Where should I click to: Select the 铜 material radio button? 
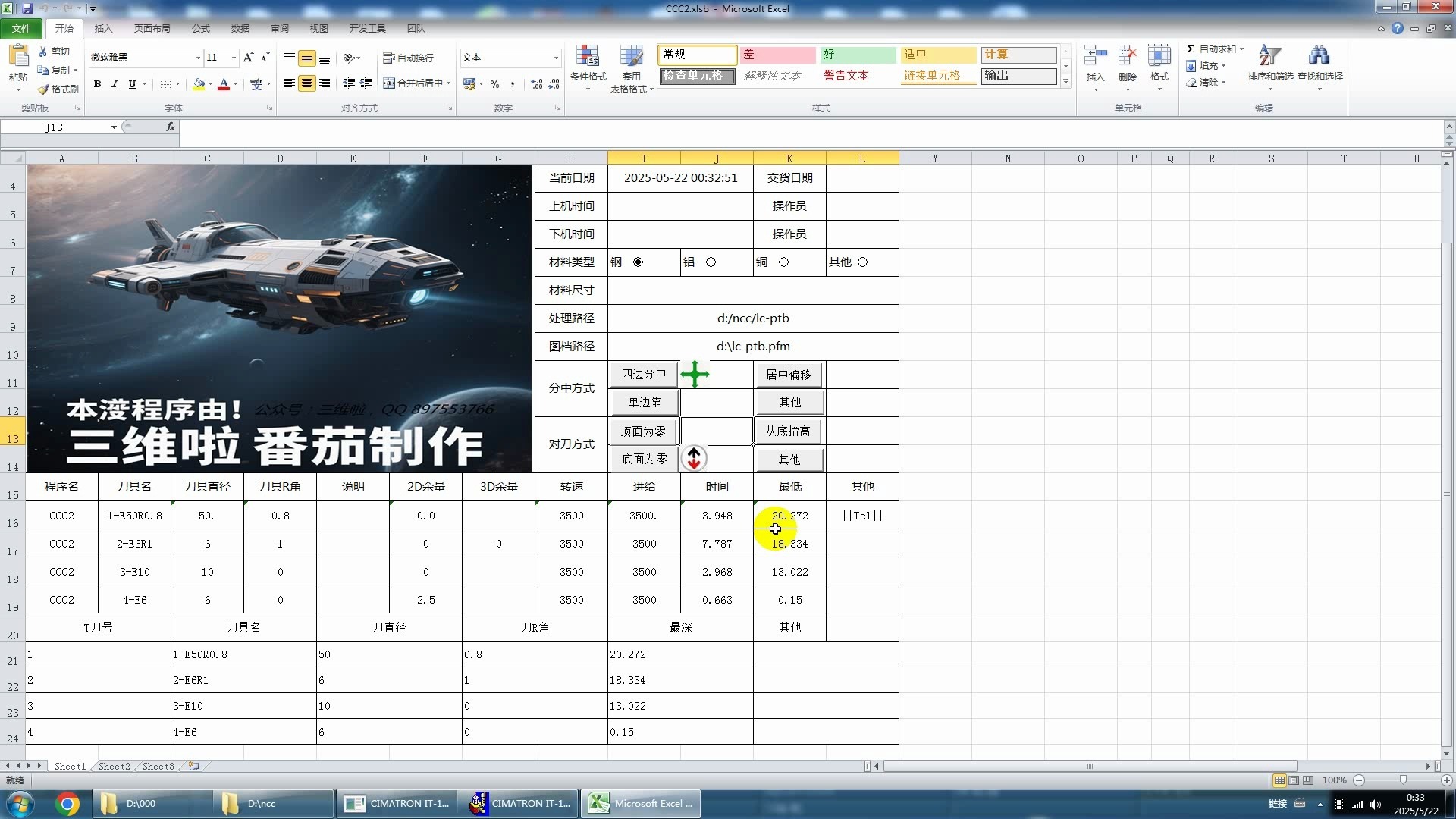point(783,262)
